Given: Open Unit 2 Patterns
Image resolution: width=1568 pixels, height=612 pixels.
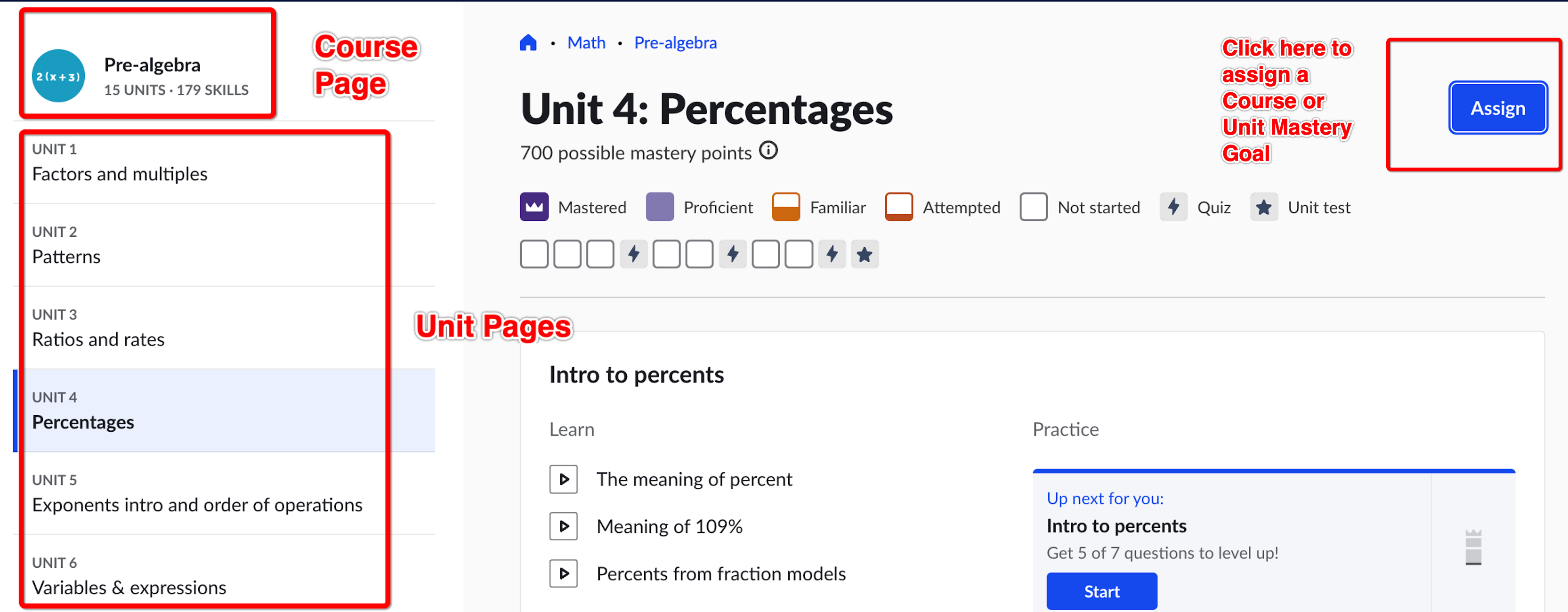Looking at the screenshot, I should pyautogui.click(x=66, y=257).
